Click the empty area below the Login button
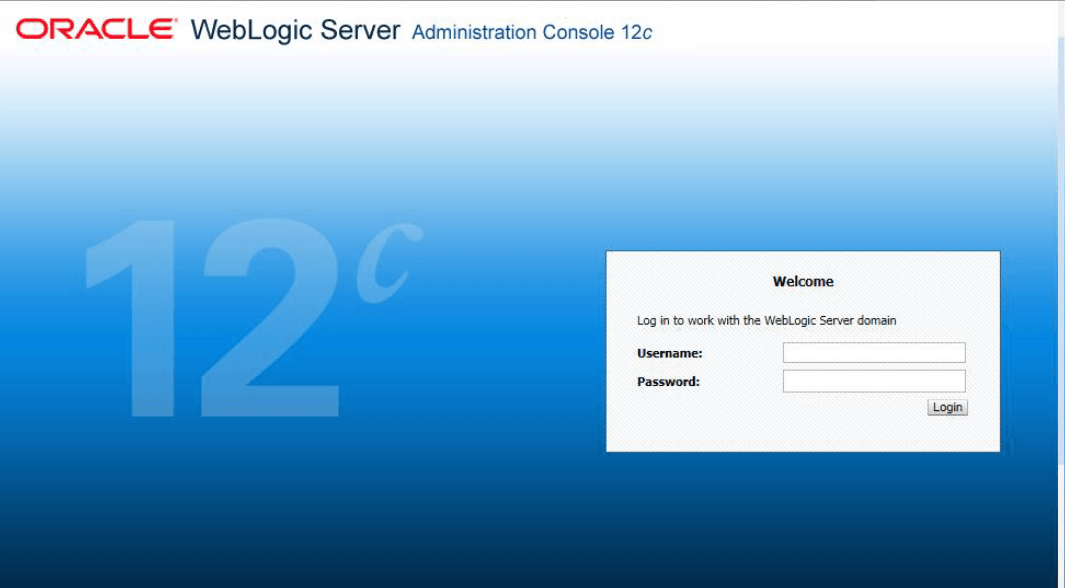Screen dimensions: 1065x588 (946, 435)
